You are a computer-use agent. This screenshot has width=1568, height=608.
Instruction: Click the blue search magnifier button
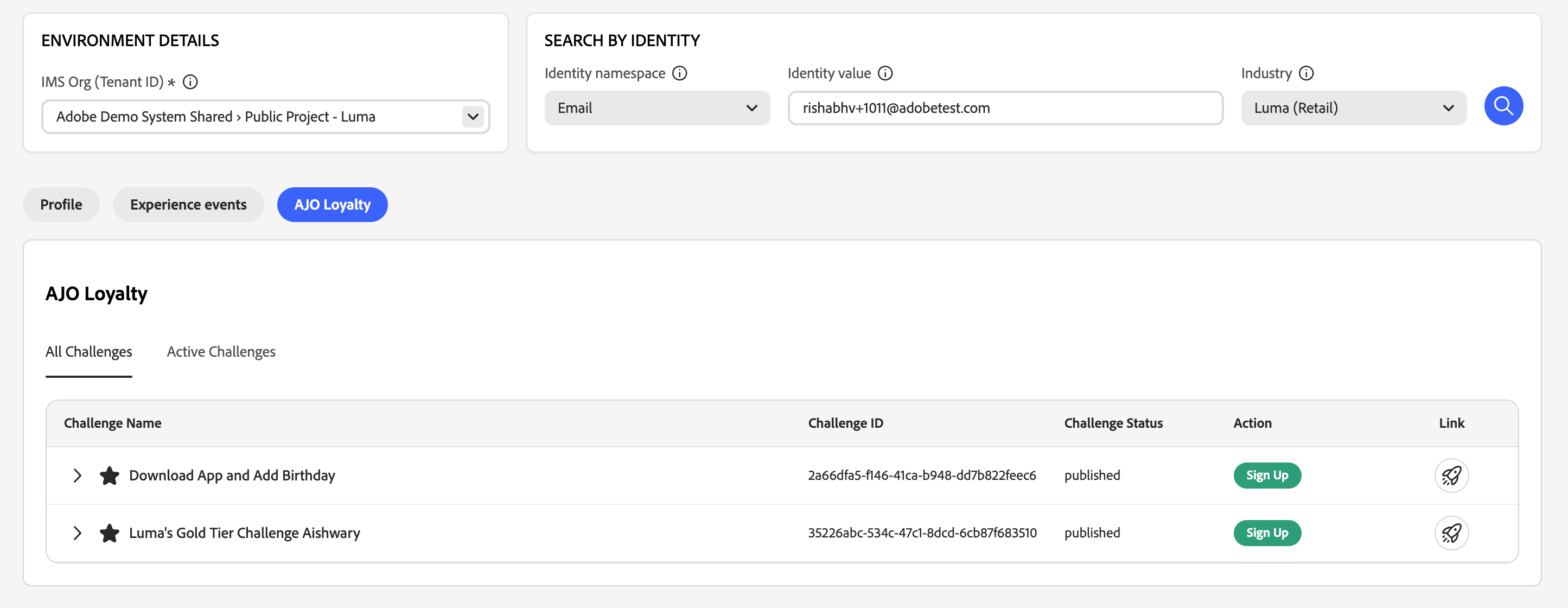tap(1503, 106)
